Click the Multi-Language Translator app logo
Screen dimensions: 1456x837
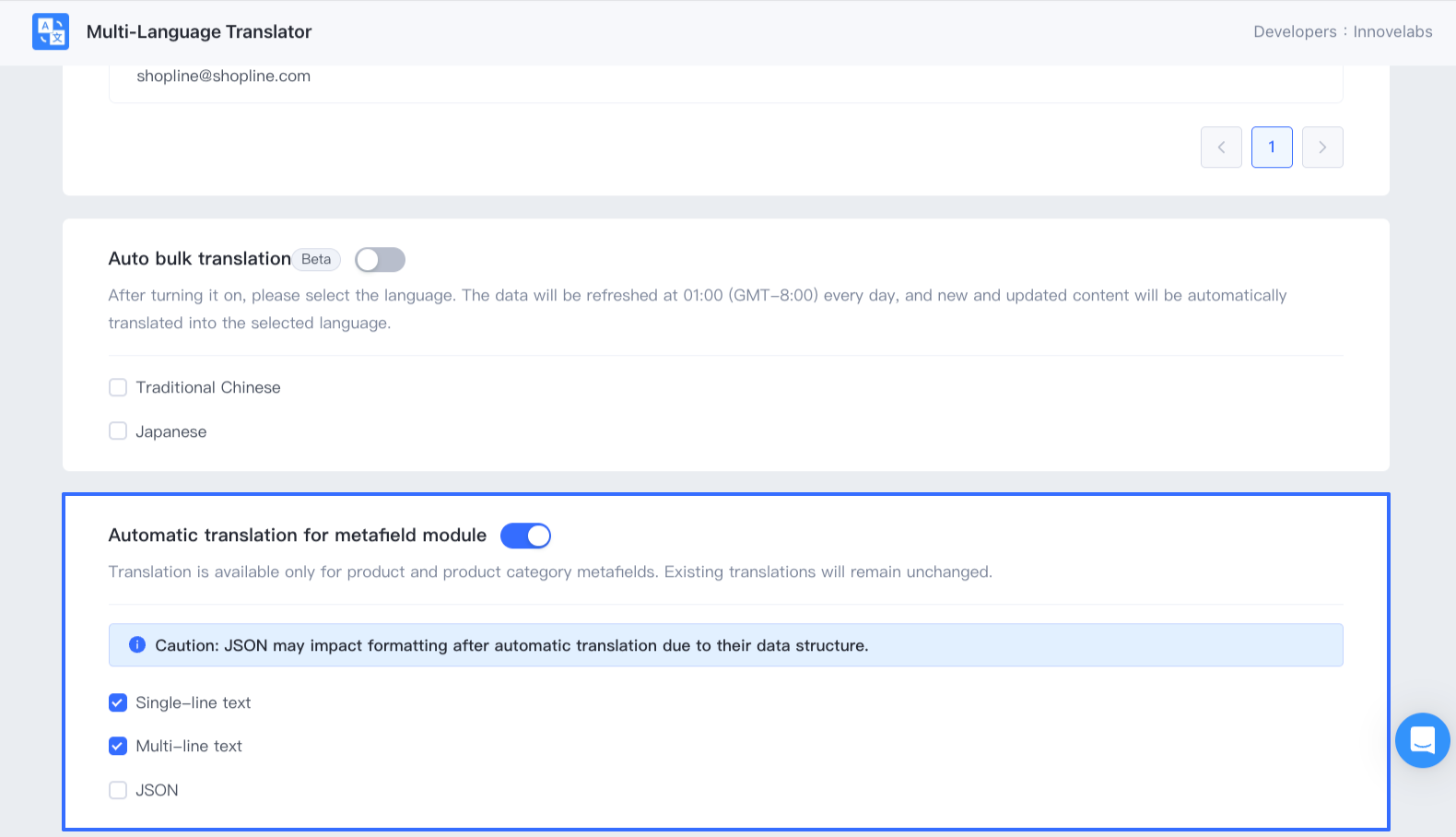[x=51, y=31]
